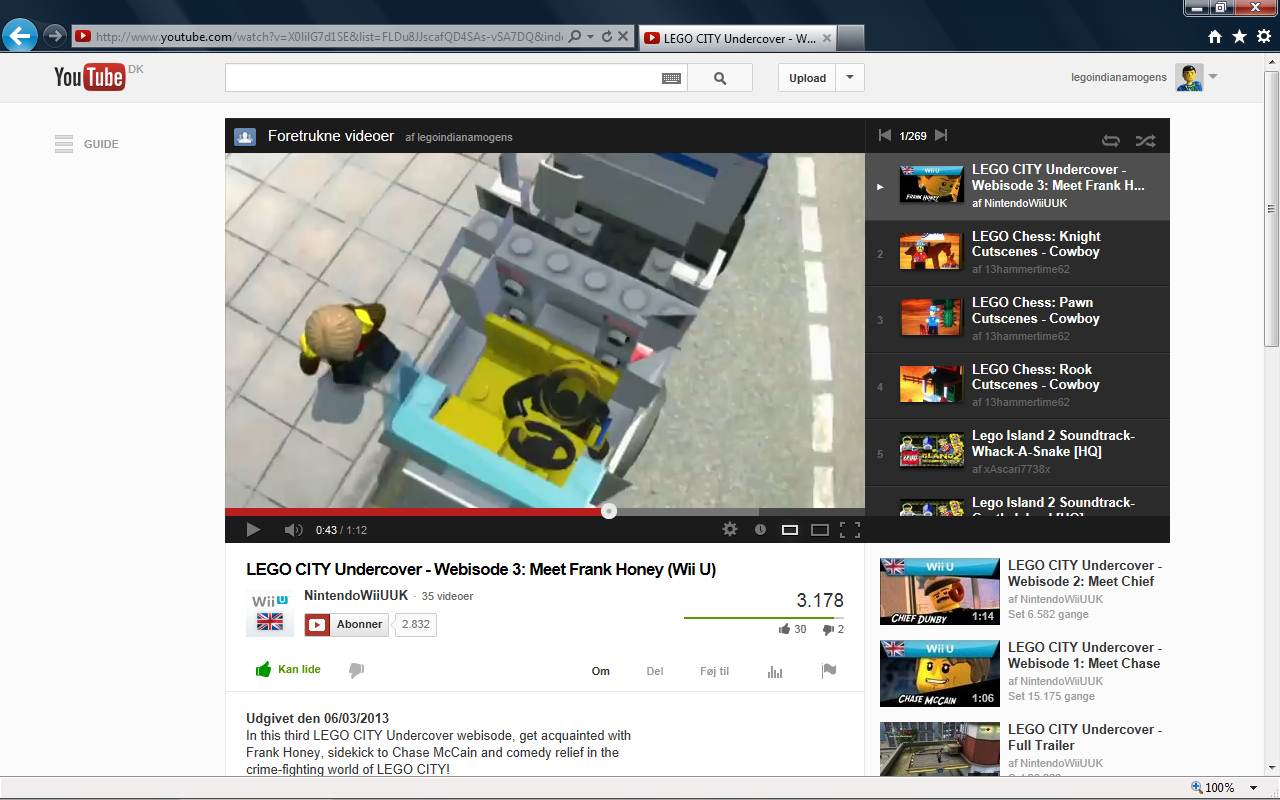The image size is (1280, 800).
Task: Click the browser forward arrow button
Action: (x=55, y=36)
